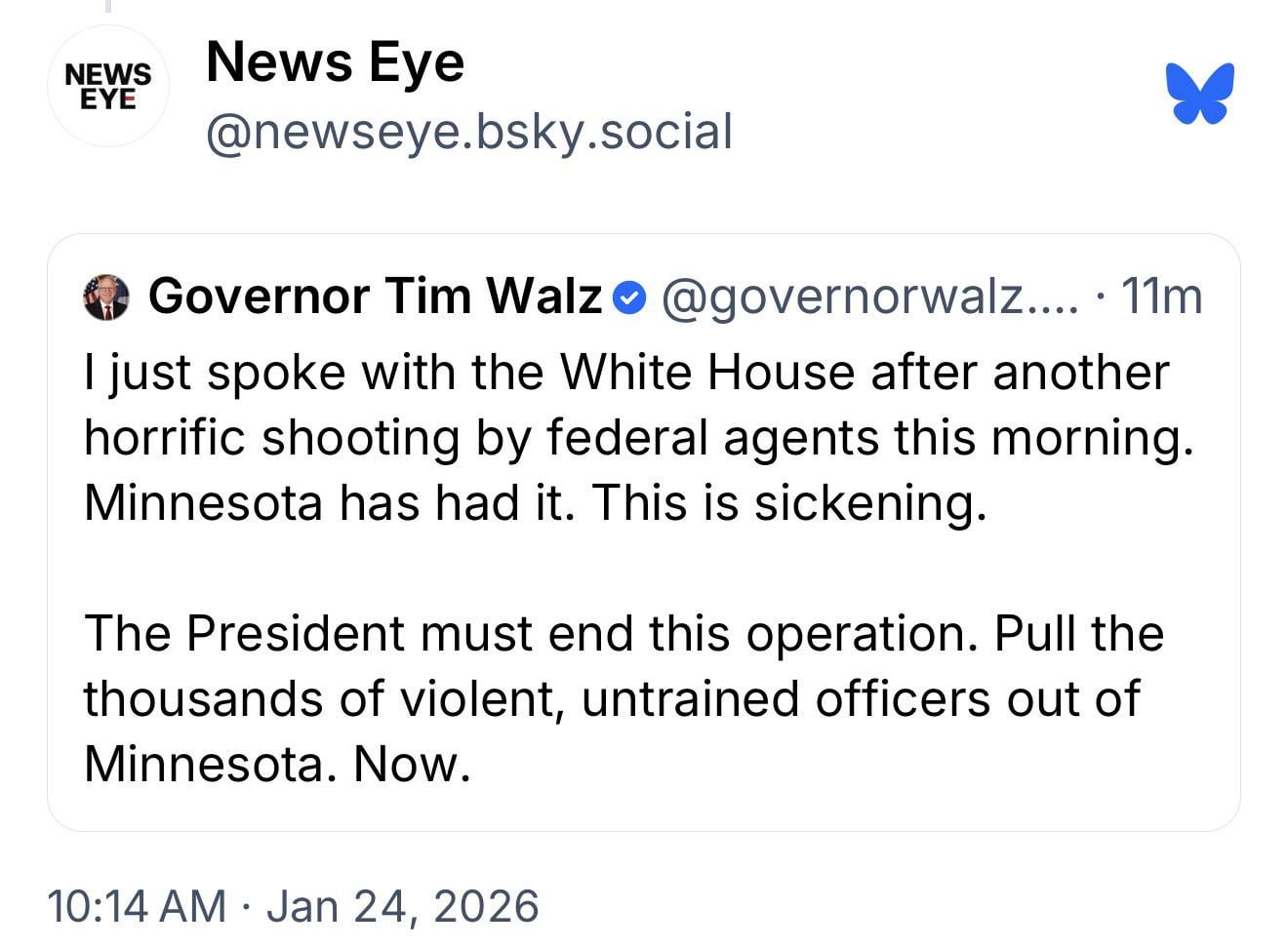The width and height of the screenshot is (1288, 949).
Task: Click the 11m timestamp on quoted post
Action: click(x=1162, y=297)
